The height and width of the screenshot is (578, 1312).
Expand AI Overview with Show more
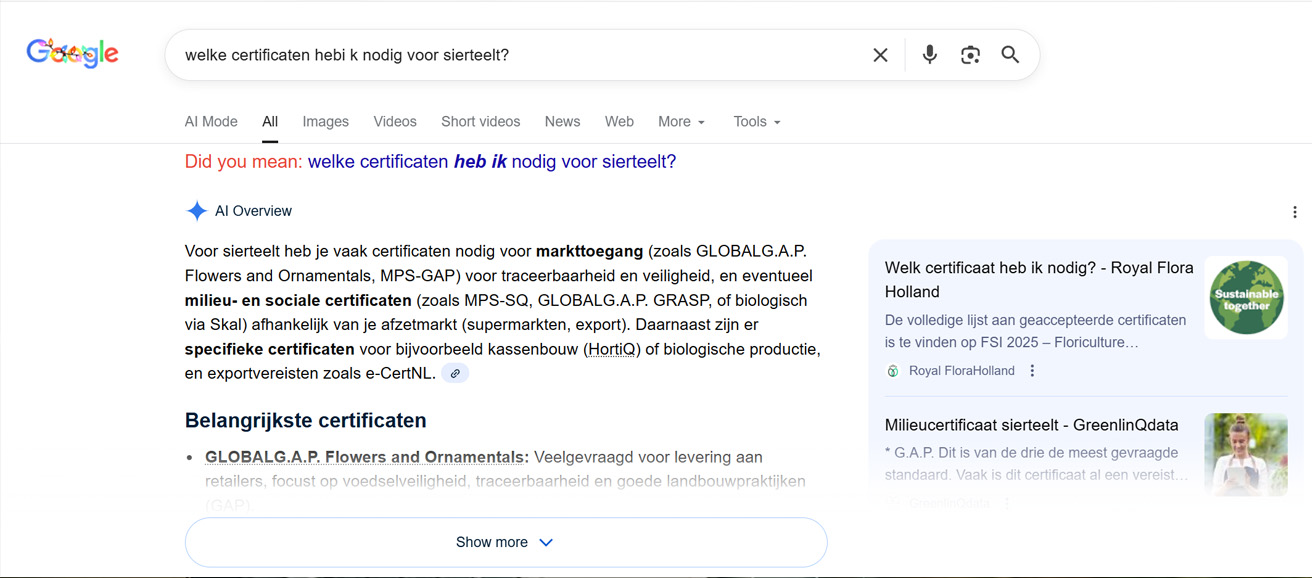point(505,542)
